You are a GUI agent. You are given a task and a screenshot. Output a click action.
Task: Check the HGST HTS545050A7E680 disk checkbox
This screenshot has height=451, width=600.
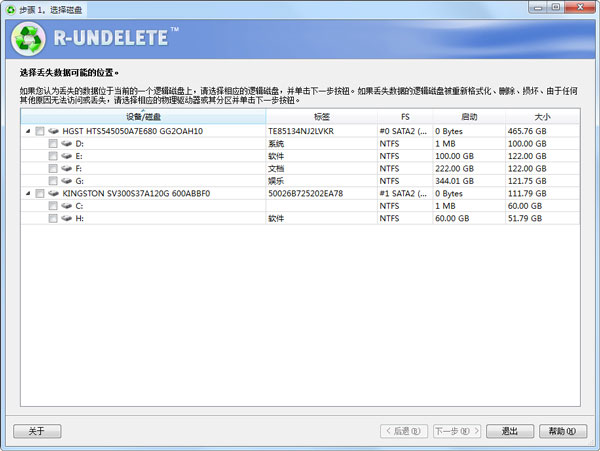pyautogui.click(x=40, y=131)
